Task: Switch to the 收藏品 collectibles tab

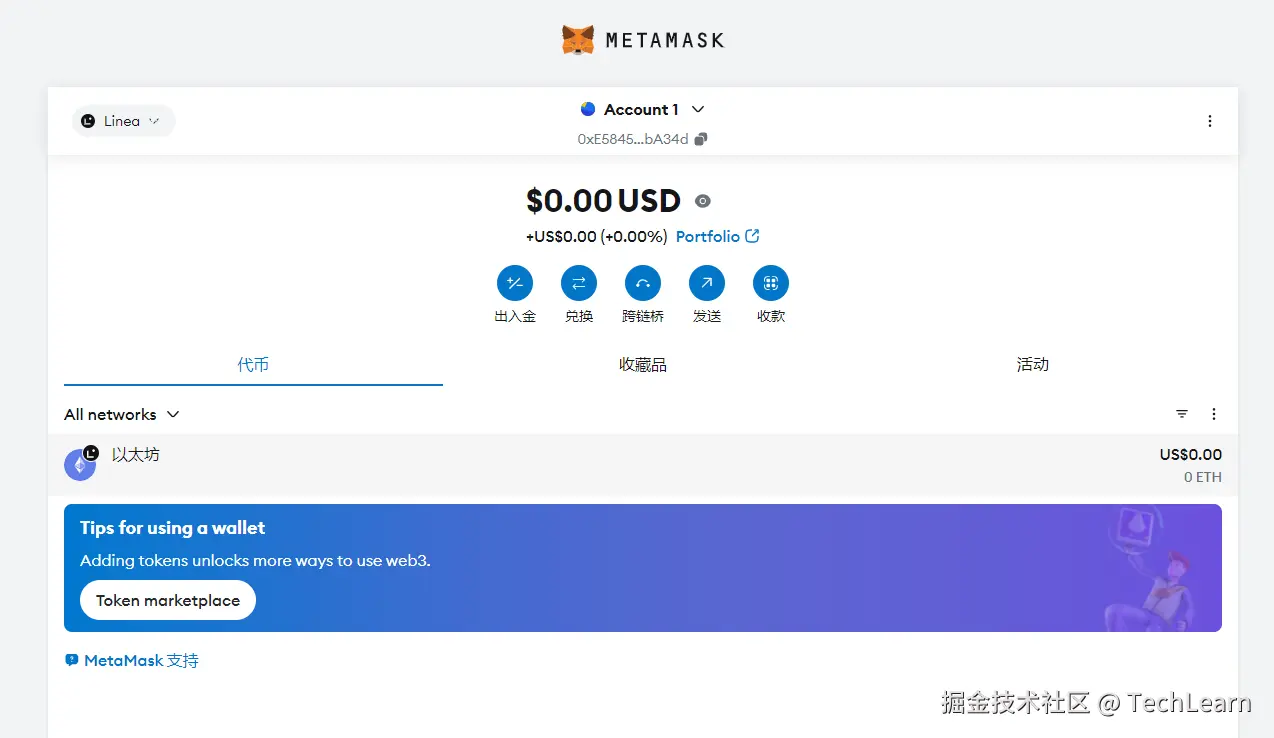Action: click(x=642, y=365)
